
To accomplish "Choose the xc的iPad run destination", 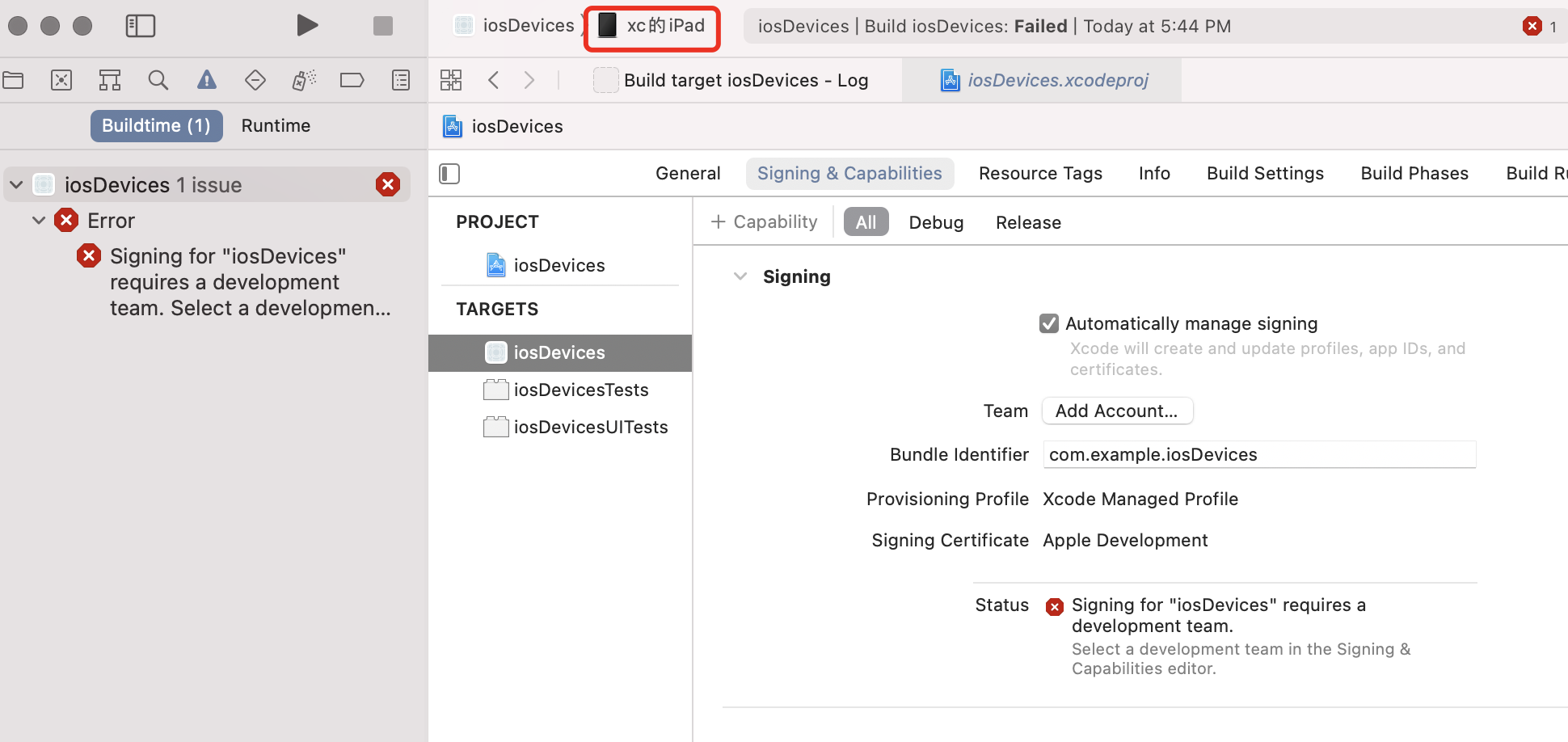I will (651, 26).
